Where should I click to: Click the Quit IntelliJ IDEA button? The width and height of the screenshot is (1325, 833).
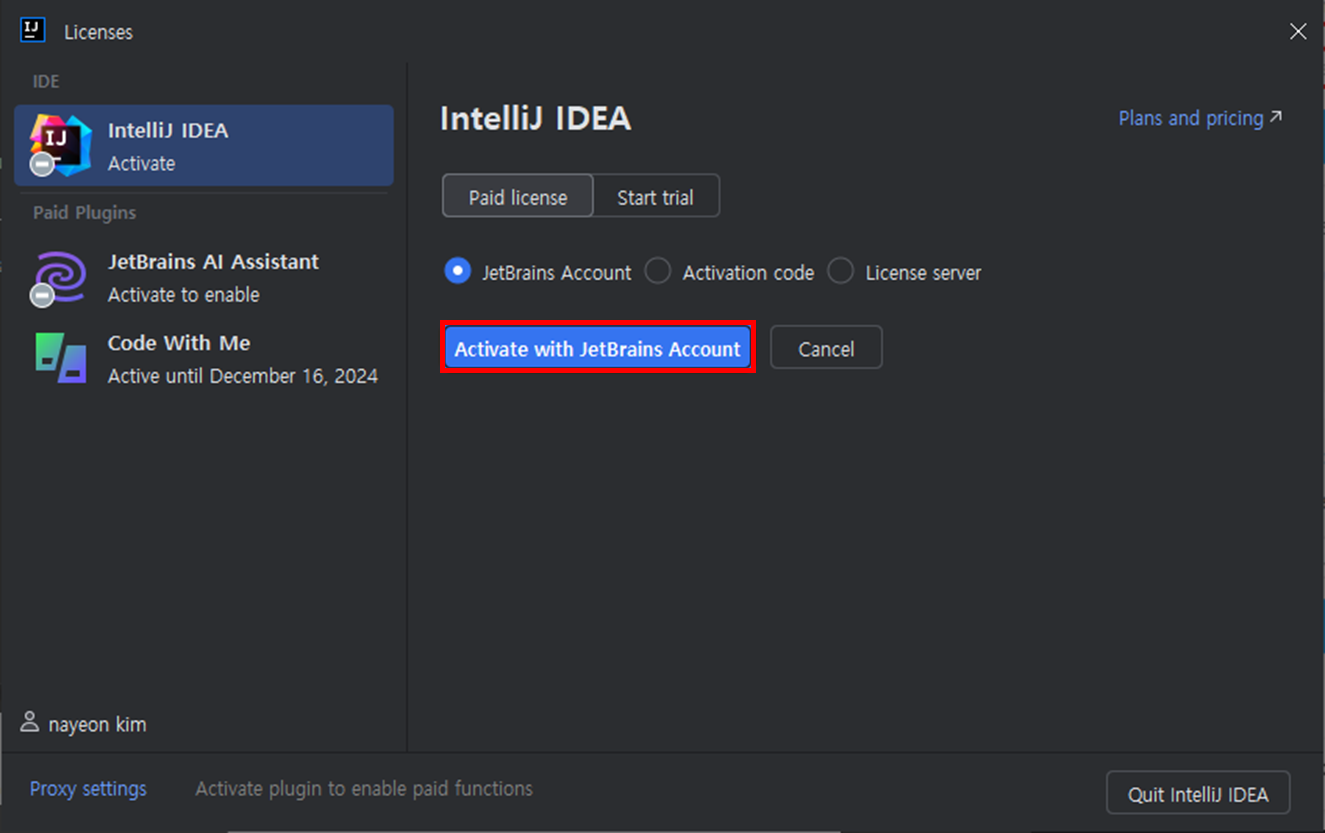1198,794
